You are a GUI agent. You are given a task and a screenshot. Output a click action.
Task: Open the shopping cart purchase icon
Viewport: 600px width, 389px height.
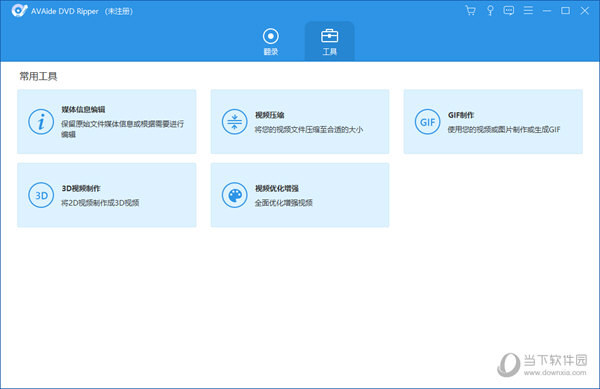tap(471, 10)
